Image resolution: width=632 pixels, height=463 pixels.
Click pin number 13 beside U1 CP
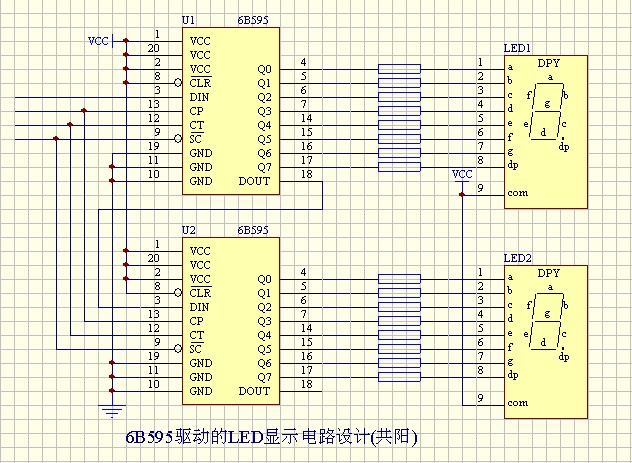154,104
